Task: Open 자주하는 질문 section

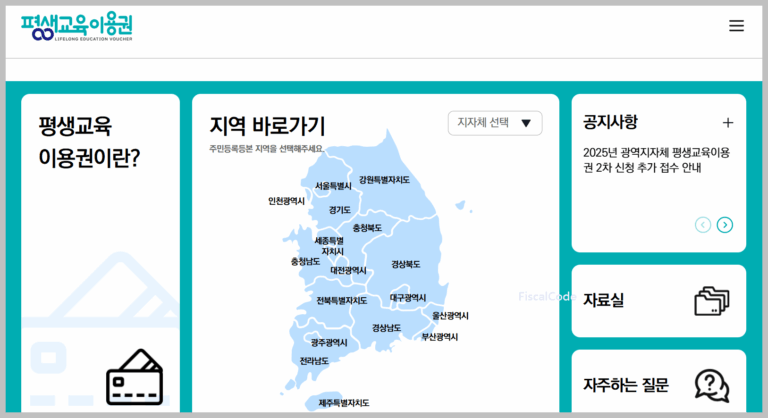Action: 626,385
